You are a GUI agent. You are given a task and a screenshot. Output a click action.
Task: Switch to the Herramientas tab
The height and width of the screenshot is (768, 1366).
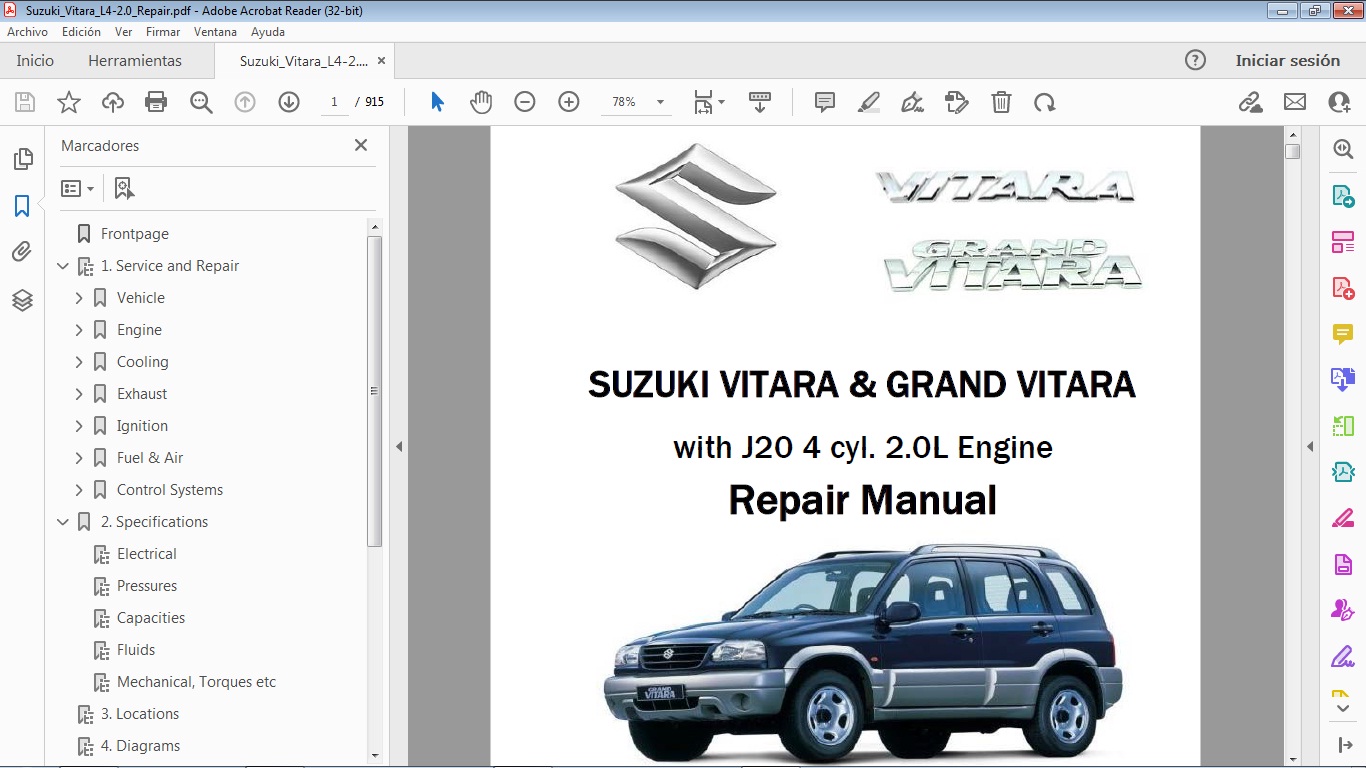click(135, 60)
